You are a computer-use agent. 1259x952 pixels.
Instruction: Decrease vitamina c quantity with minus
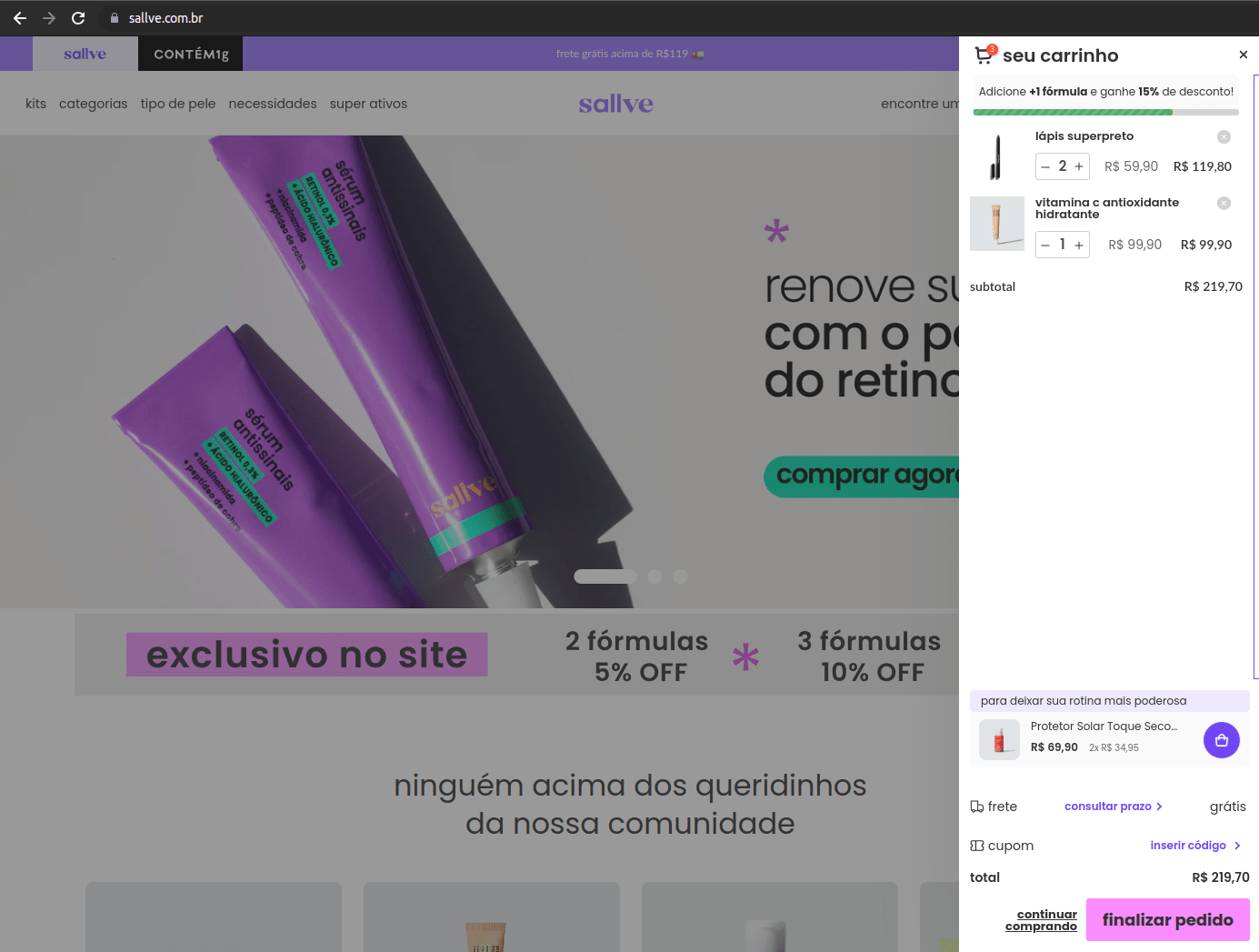(1045, 245)
